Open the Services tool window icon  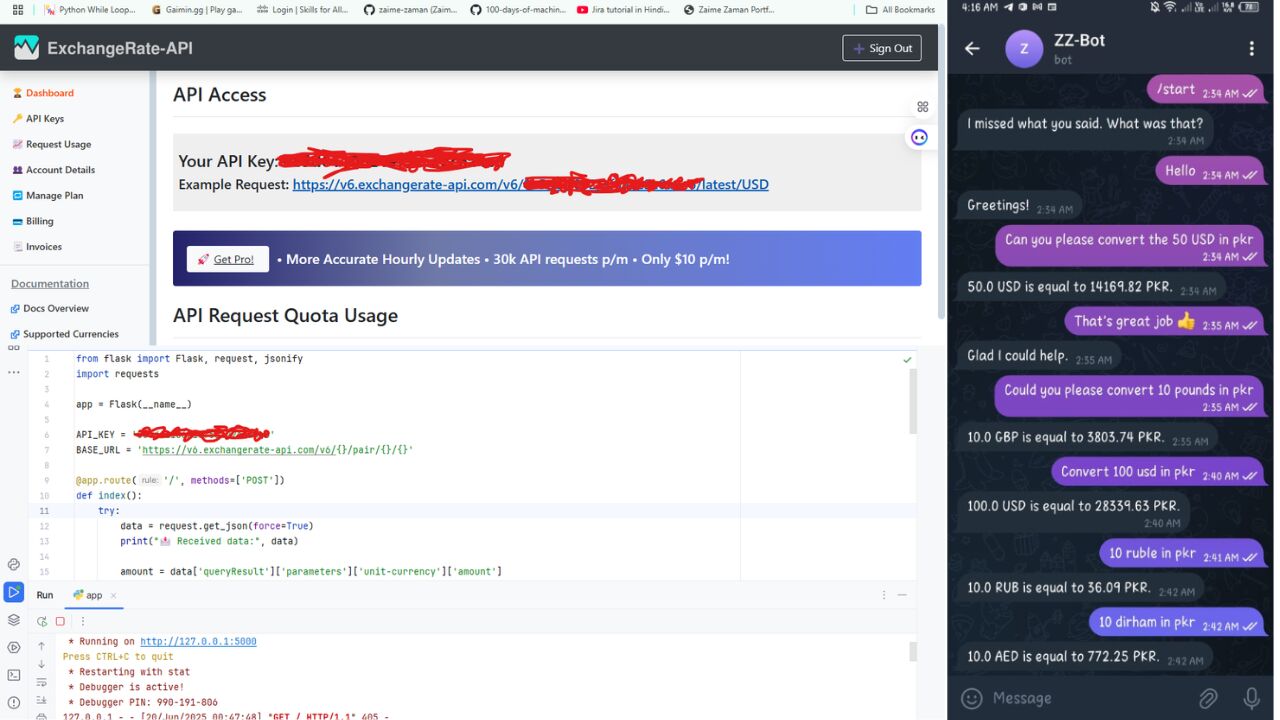coord(14,647)
